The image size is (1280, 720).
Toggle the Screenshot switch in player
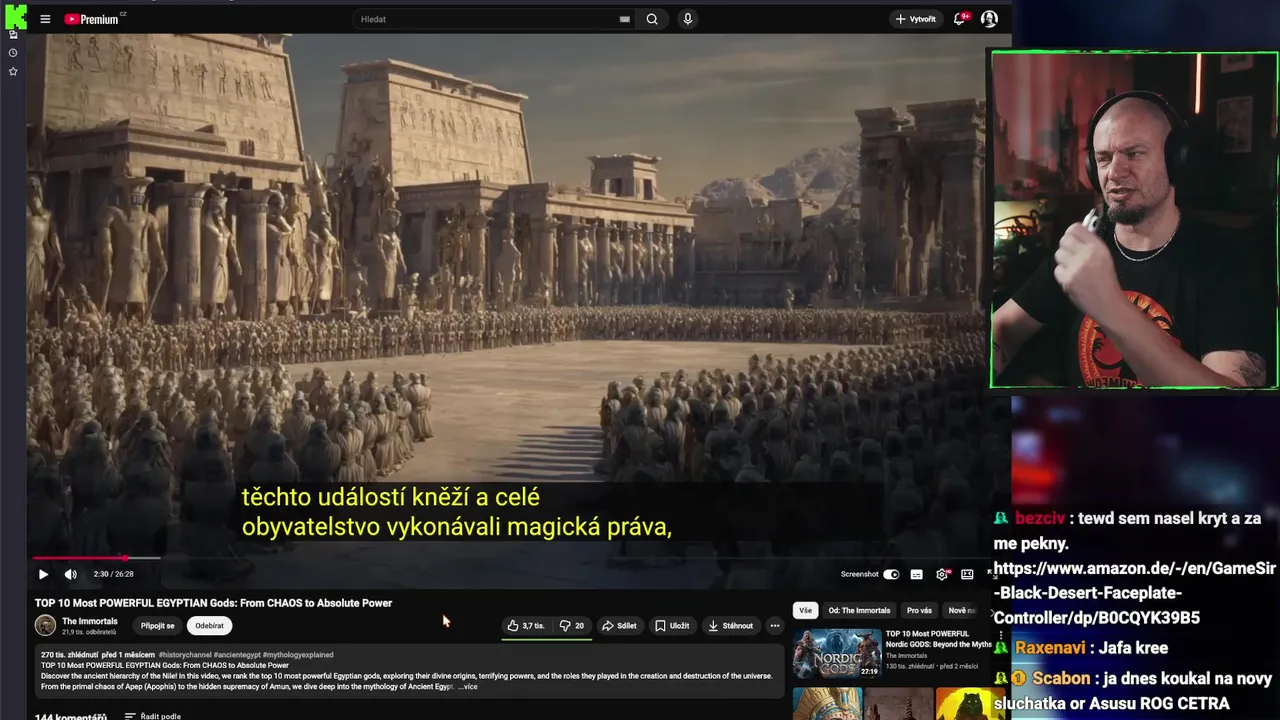pos(891,574)
